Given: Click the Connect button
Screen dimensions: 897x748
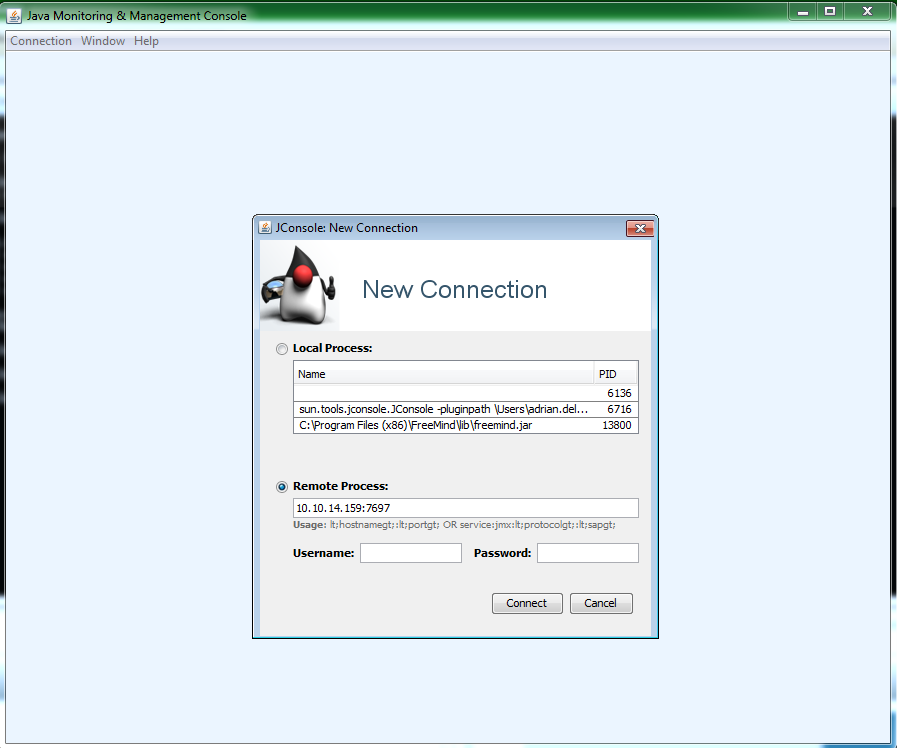Looking at the screenshot, I should [527, 603].
